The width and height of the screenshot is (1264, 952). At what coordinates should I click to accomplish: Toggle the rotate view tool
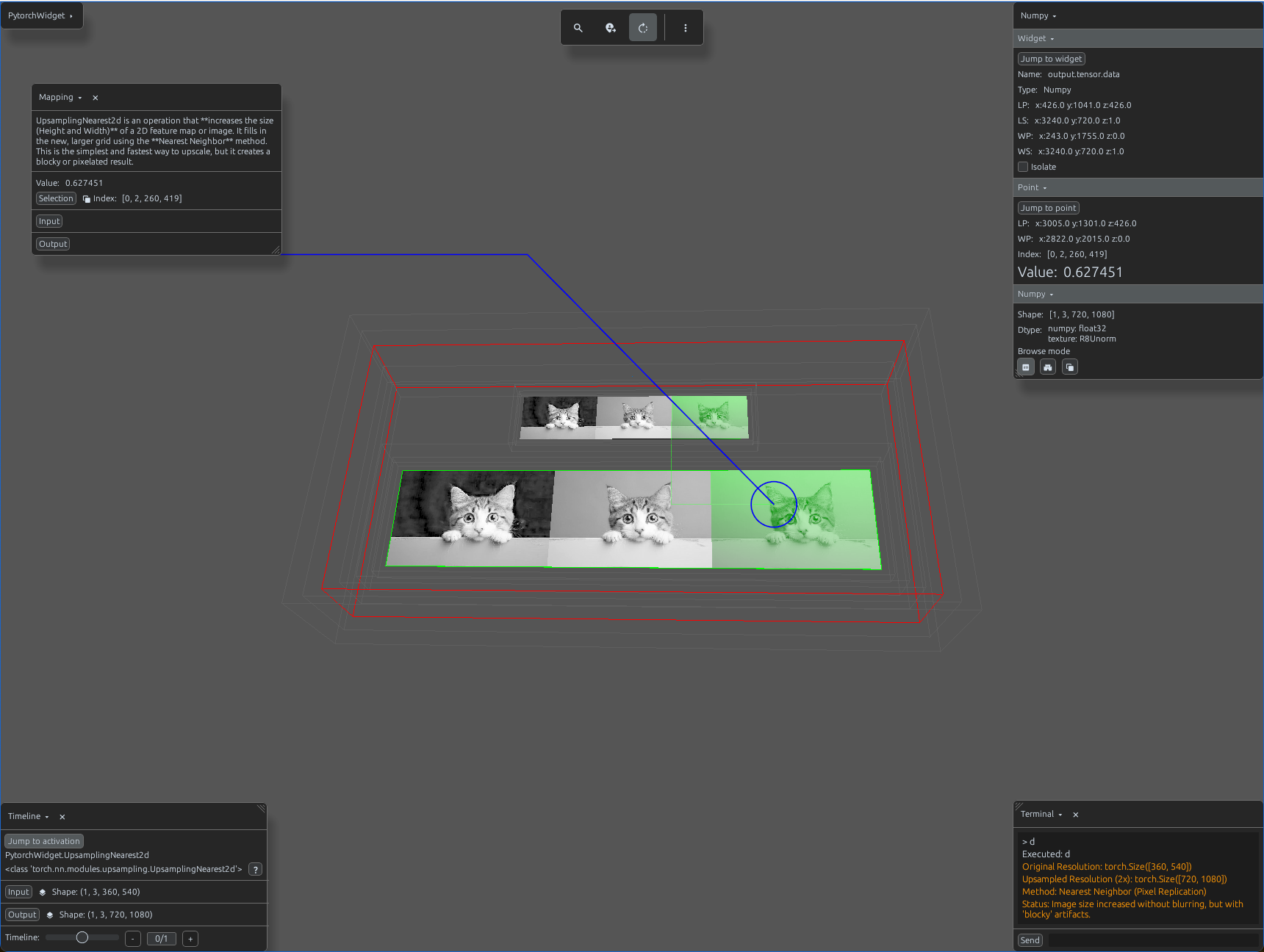coord(643,28)
